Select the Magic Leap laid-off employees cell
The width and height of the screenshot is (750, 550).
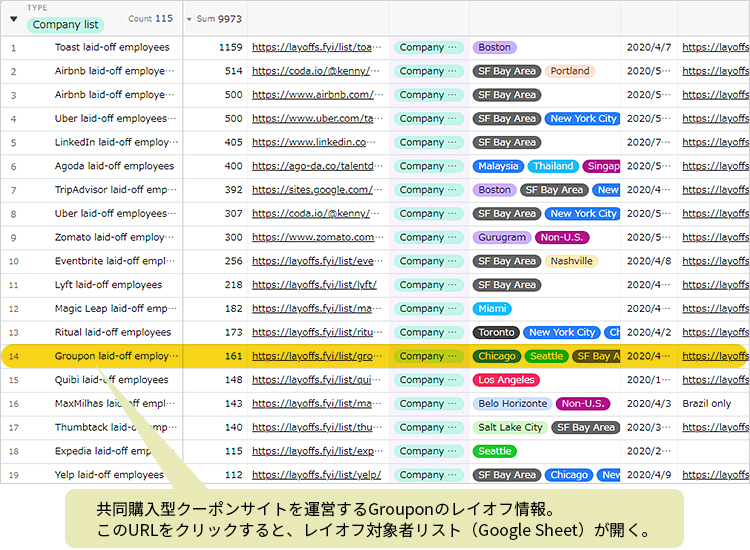tap(115, 308)
